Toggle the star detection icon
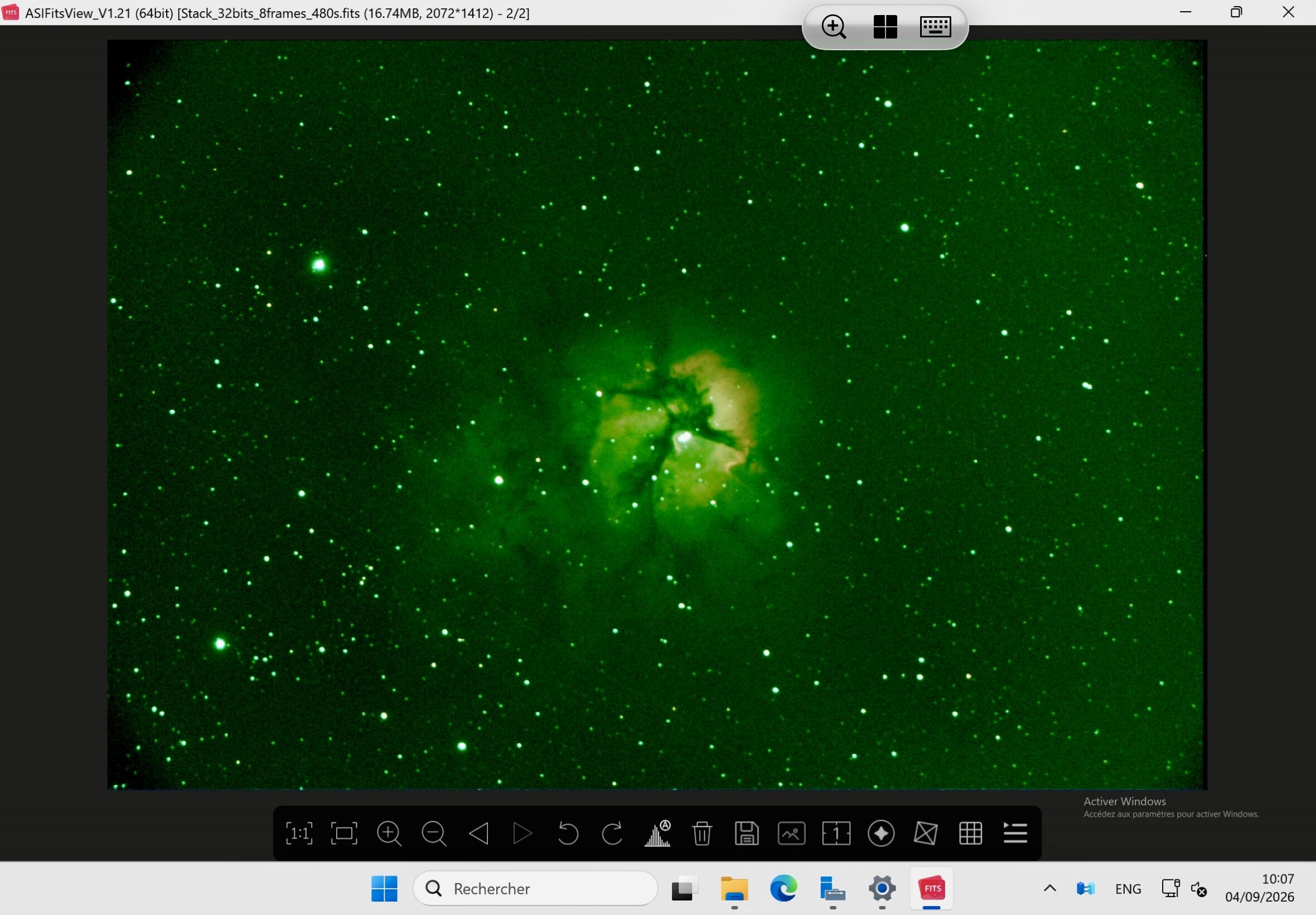Screen dimensions: 1316x915 [x=881, y=833]
